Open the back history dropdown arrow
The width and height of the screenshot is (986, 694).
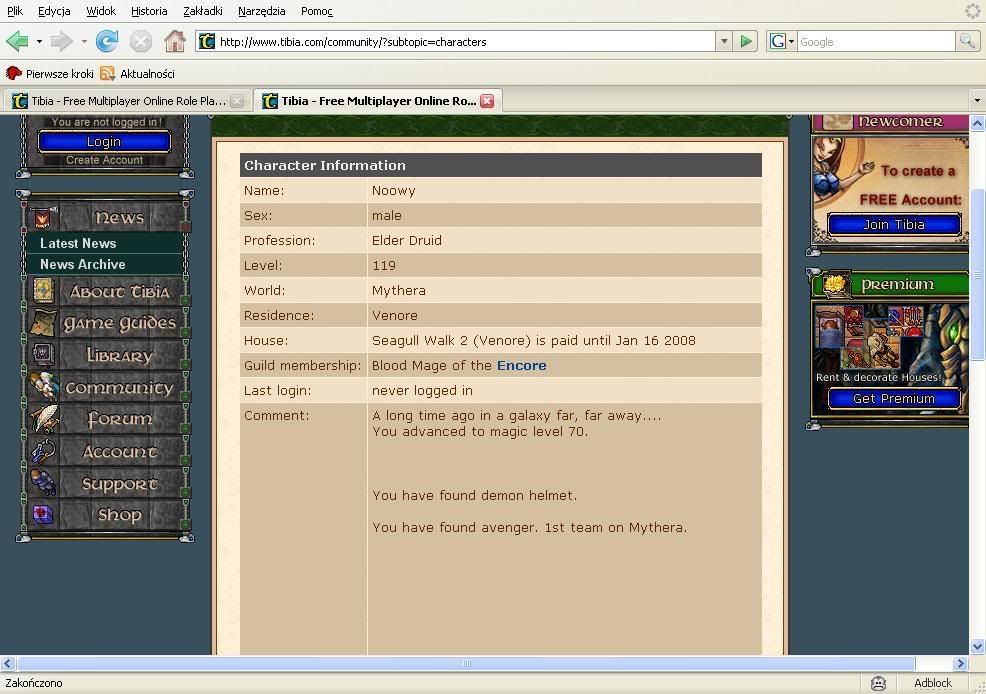[39, 41]
